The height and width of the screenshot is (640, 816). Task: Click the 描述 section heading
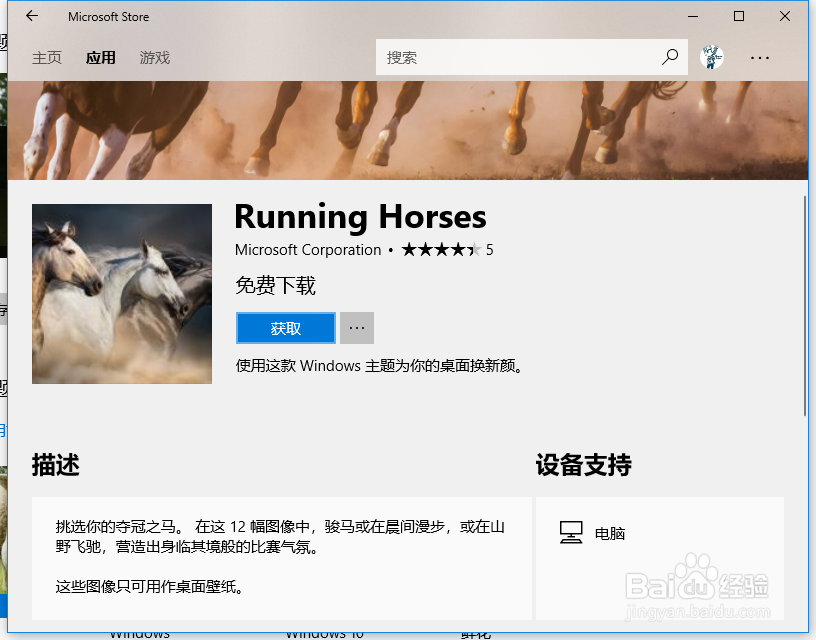(x=56, y=465)
